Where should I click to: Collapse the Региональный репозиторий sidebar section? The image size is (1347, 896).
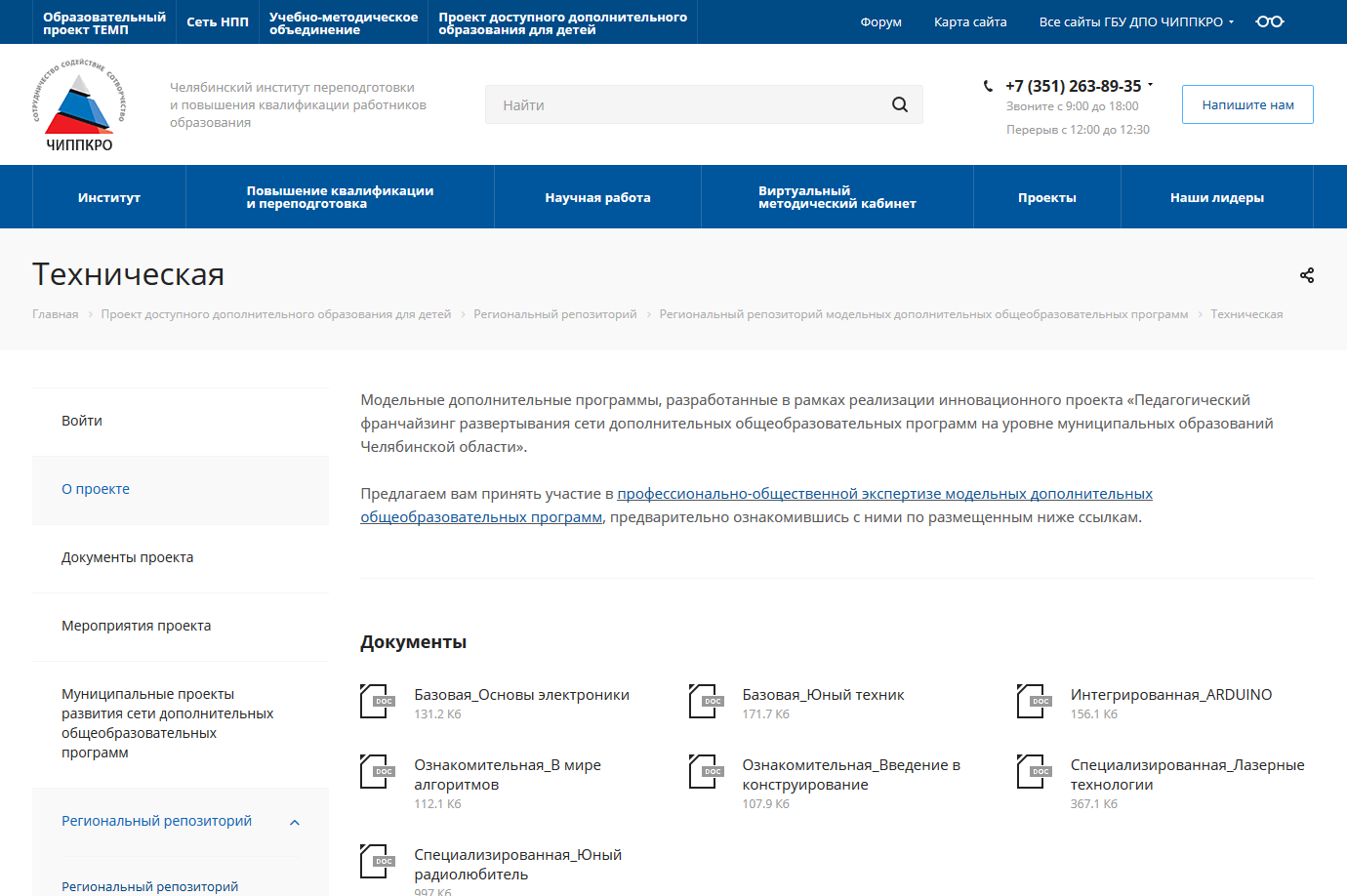(x=295, y=823)
